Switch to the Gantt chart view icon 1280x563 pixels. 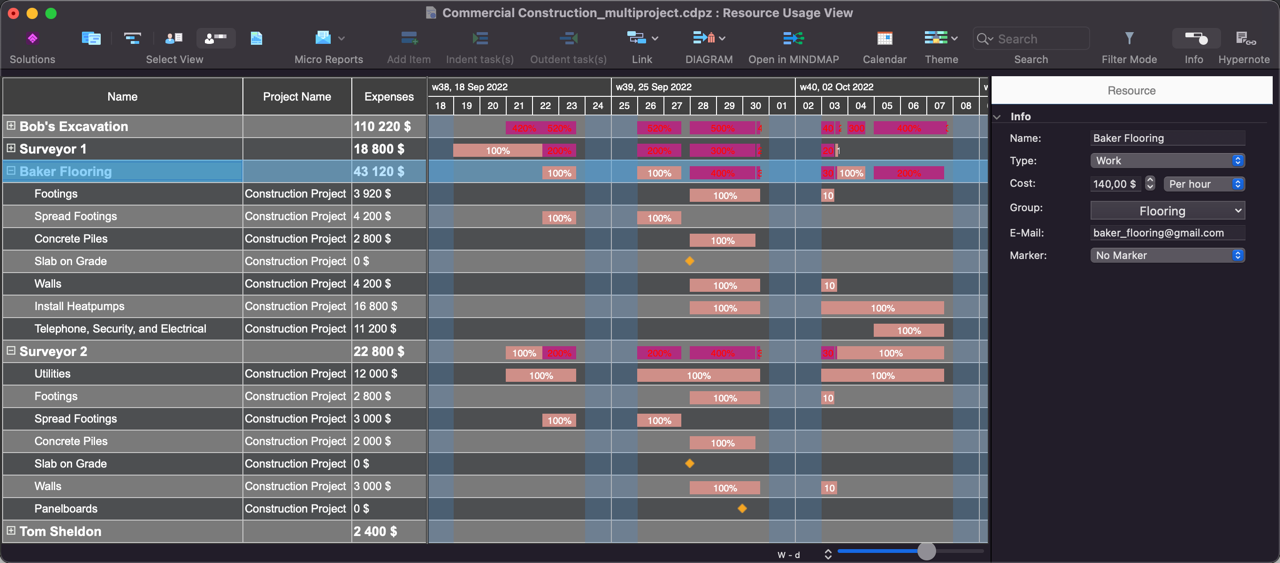pyautogui.click(x=132, y=38)
